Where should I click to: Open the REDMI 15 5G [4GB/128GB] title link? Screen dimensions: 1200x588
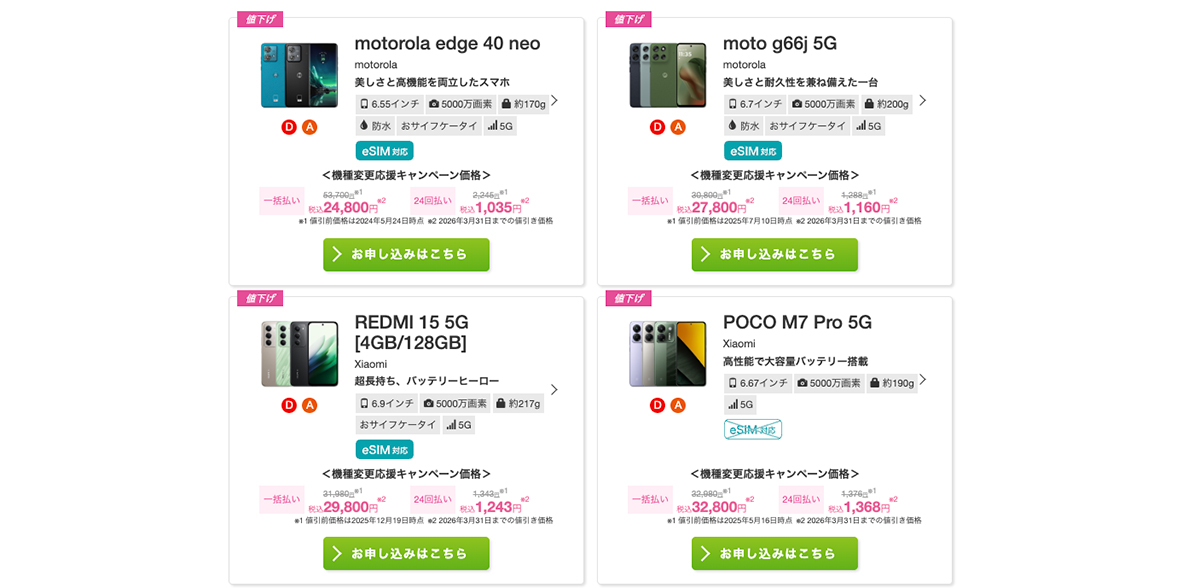tap(411, 332)
